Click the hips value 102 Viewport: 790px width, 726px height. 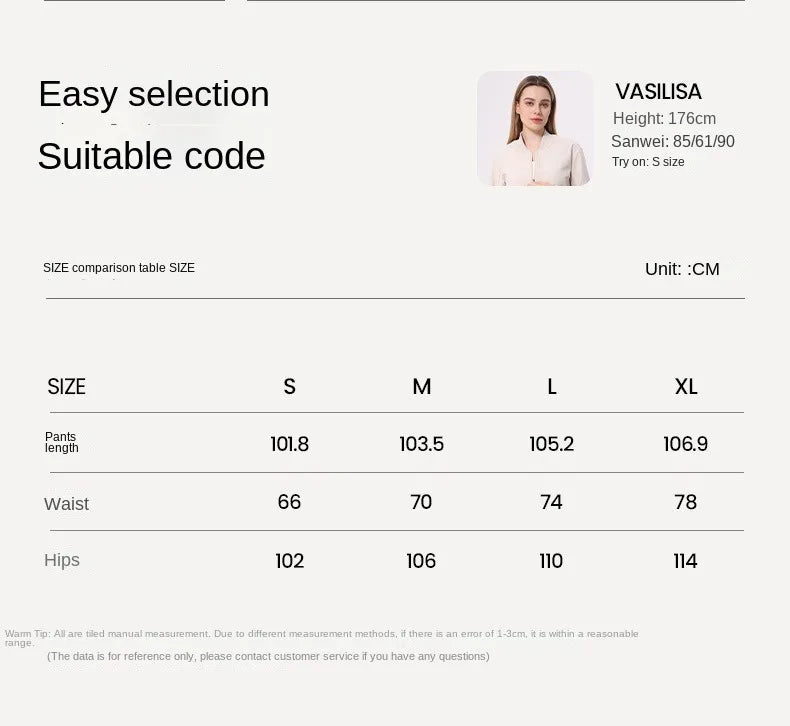click(x=289, y=561)
